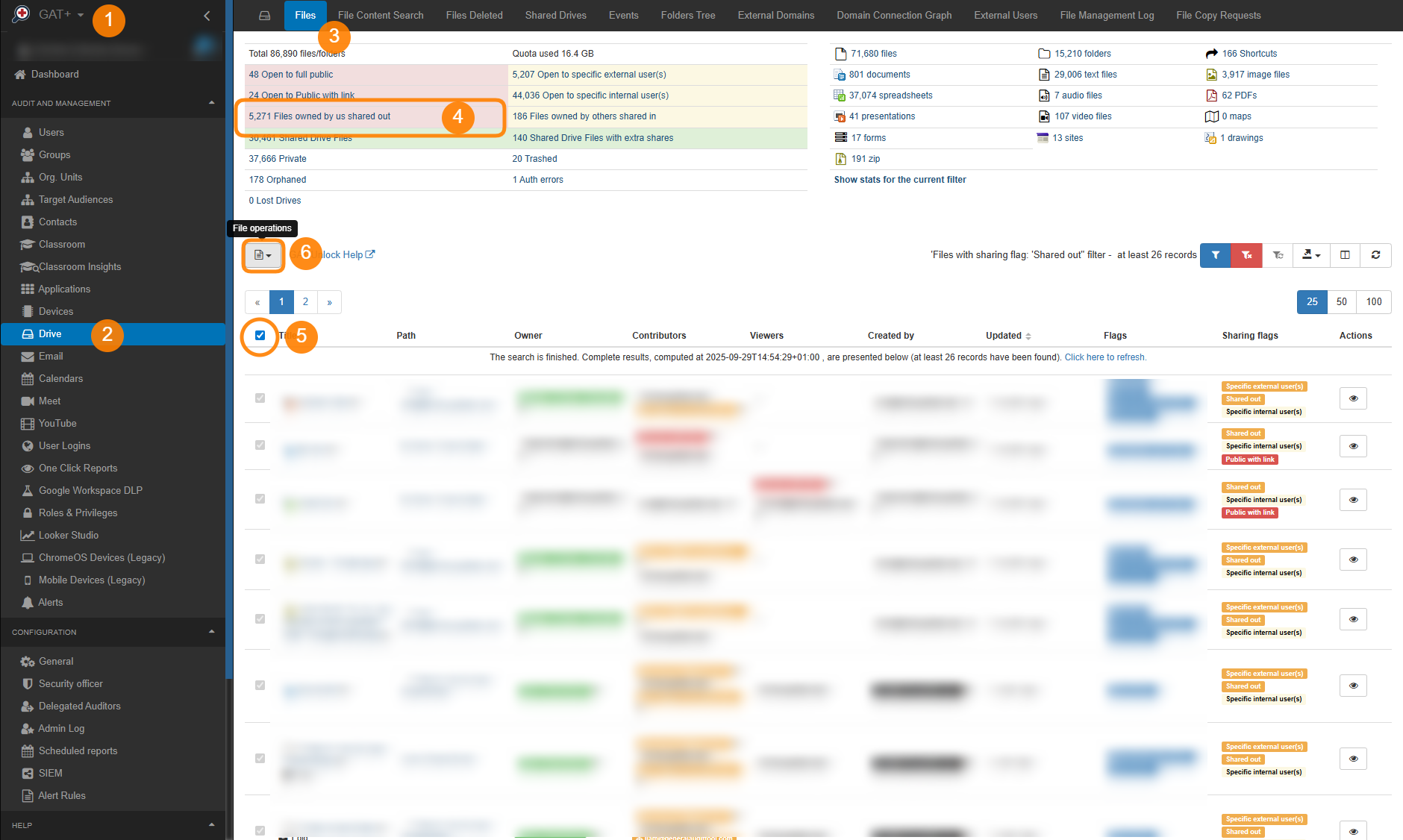Open the File operations menu icon
Viewport: 1403px width, 840px height.
pyautogui.click(x=262, y=255)
